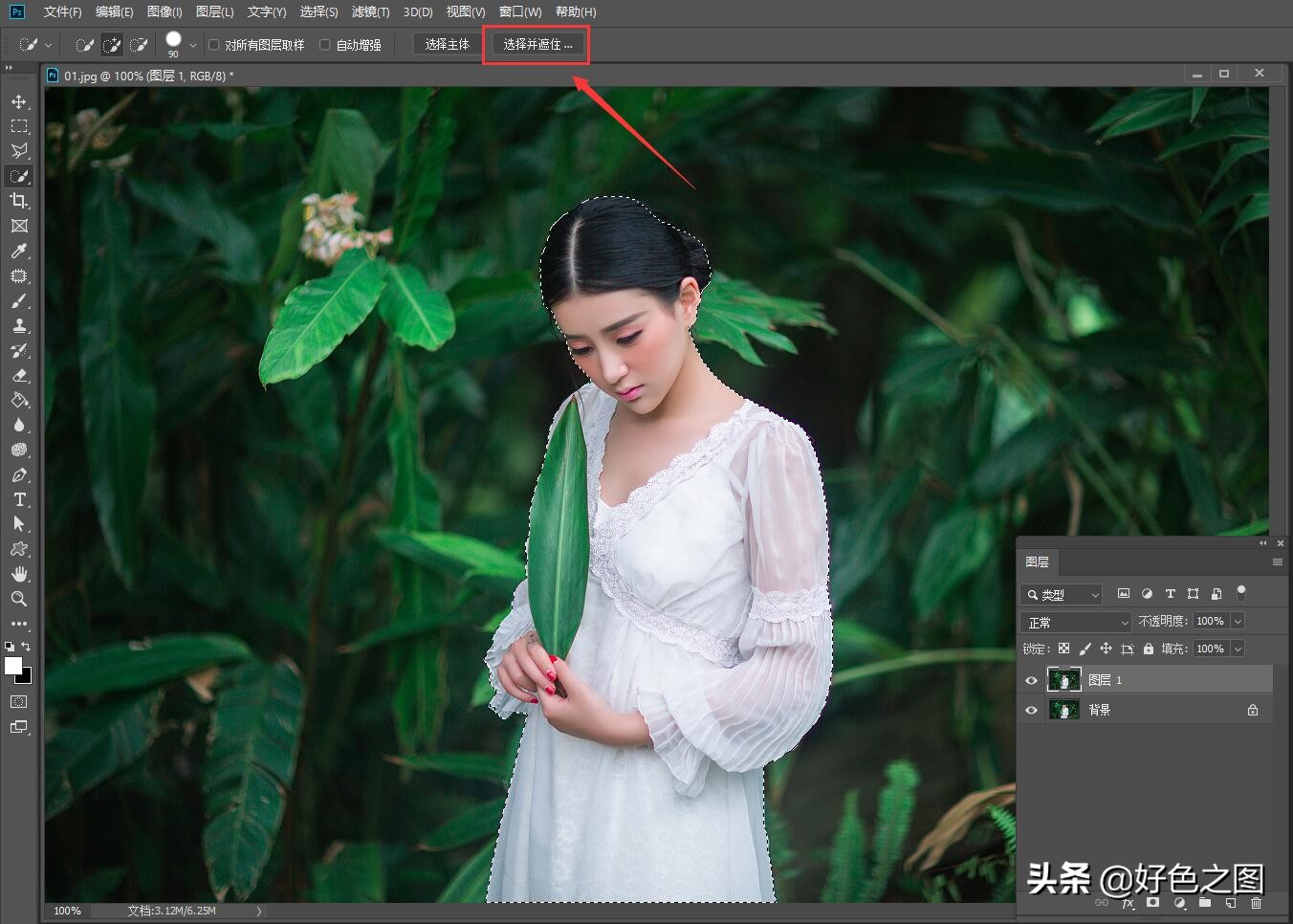The image size is (1293, 924).
Task: Select the Rectangular Marquee tool
Action: tap(19, 126)
